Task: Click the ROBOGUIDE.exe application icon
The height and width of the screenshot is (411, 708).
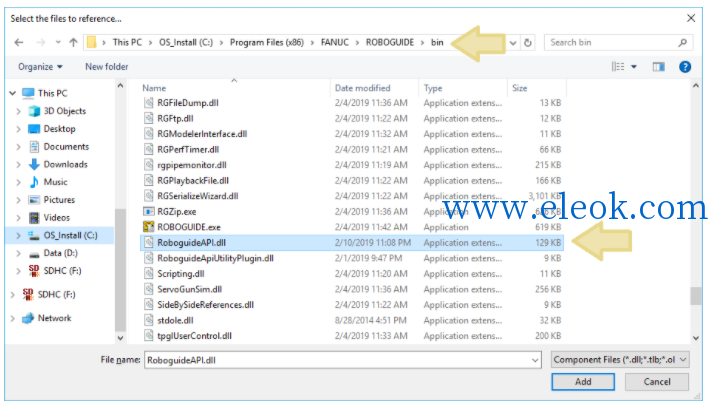Action: click(149, 227)
